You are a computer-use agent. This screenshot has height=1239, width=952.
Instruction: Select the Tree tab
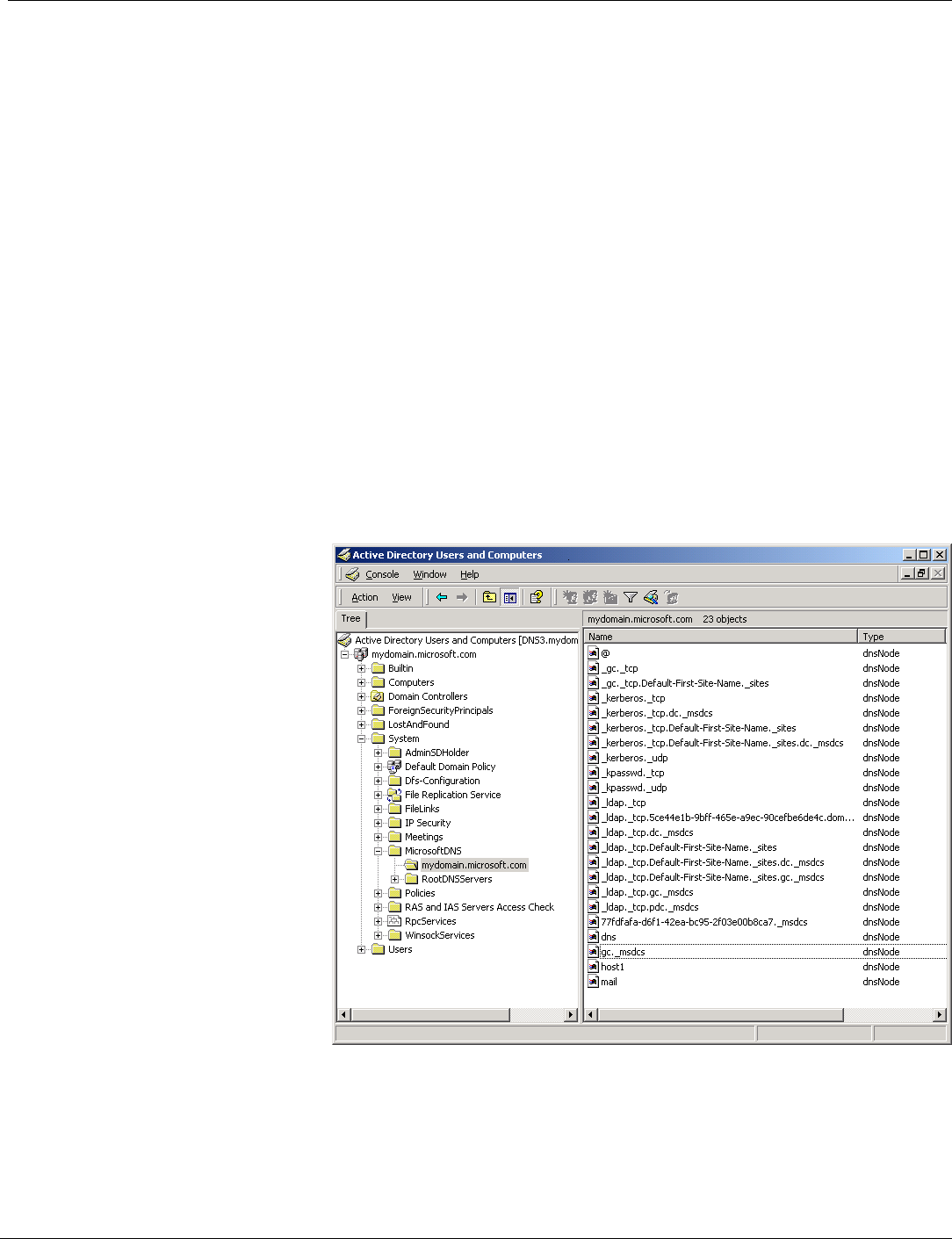(350, 618)
